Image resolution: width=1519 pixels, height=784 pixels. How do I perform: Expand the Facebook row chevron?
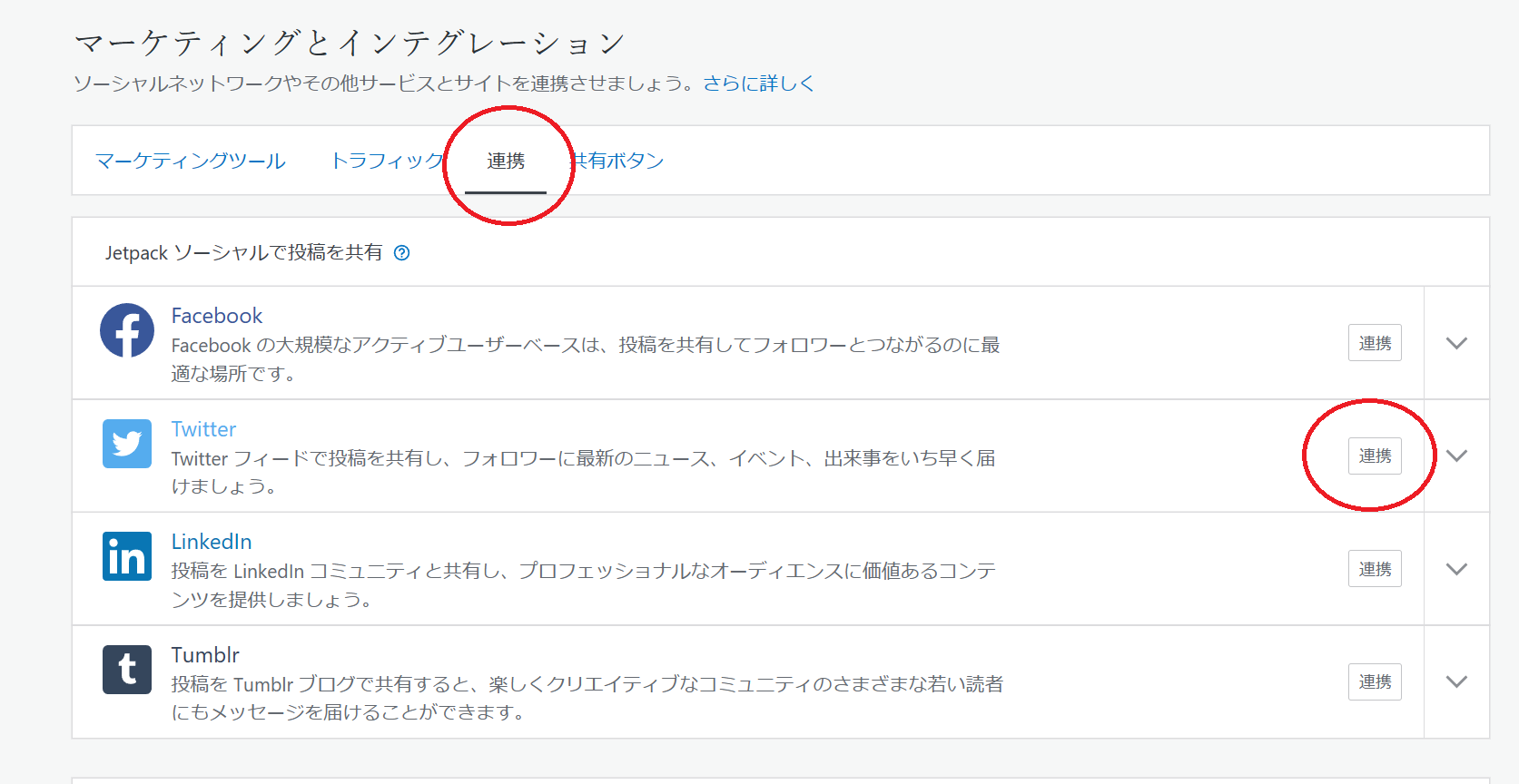pos(1456,343)
